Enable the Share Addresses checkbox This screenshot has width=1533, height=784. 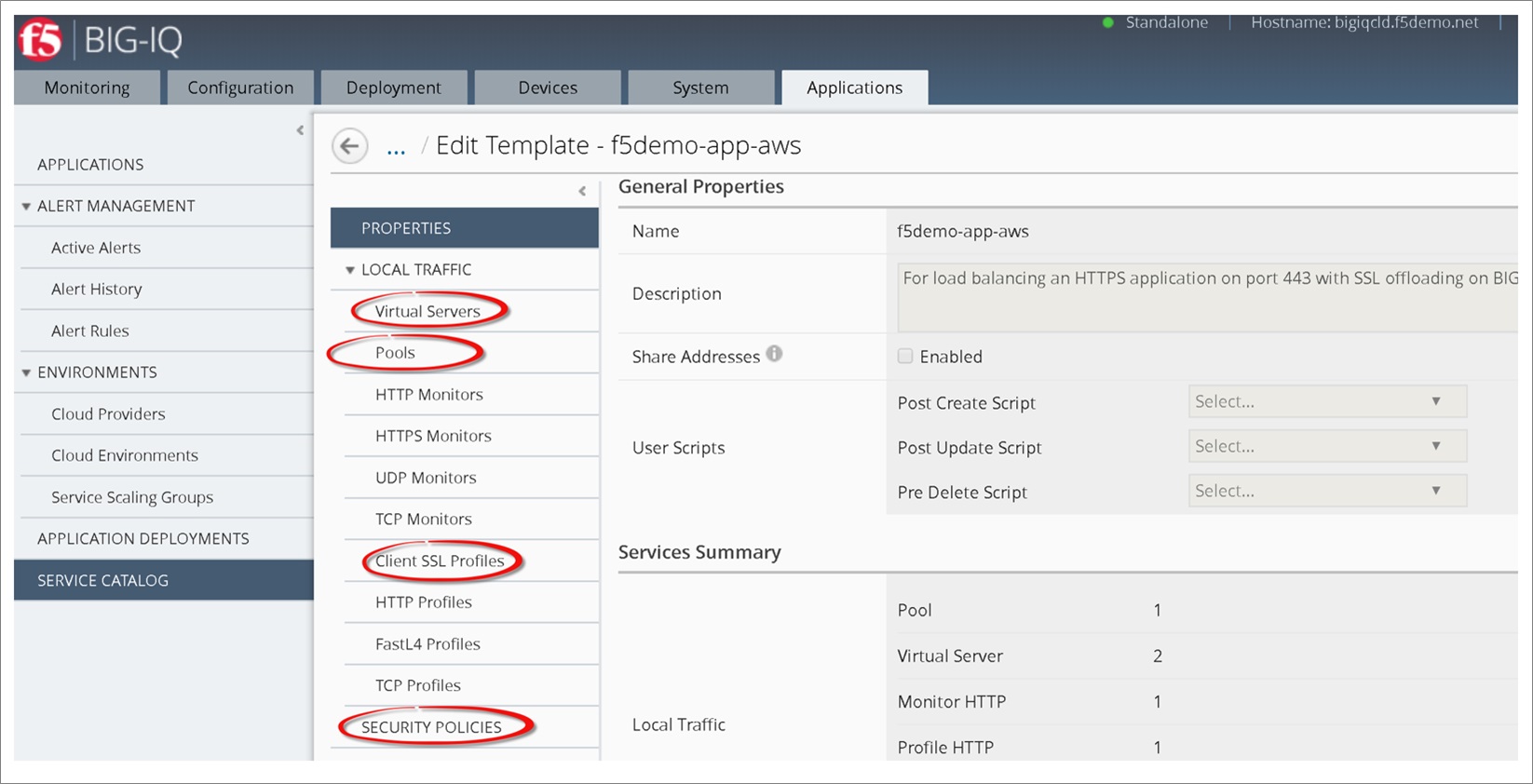tap(905, 356)
